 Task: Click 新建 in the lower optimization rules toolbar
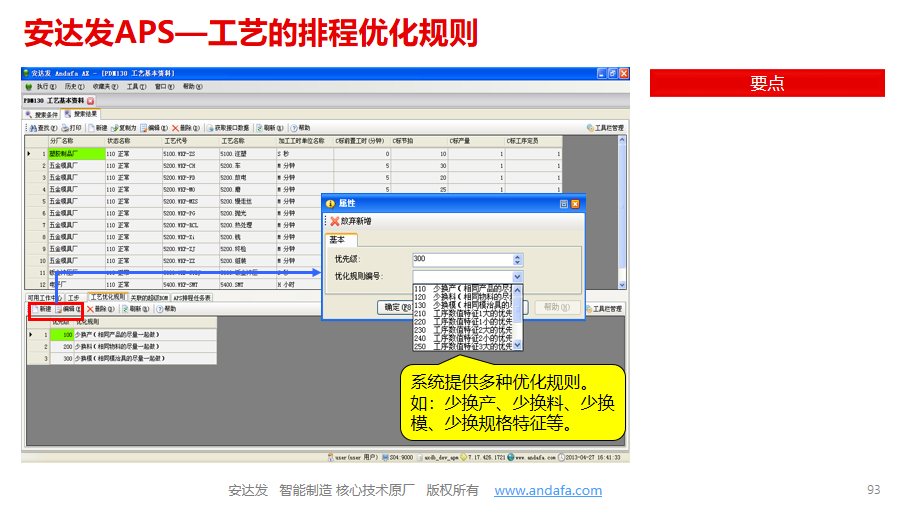(x=42, y=309)
